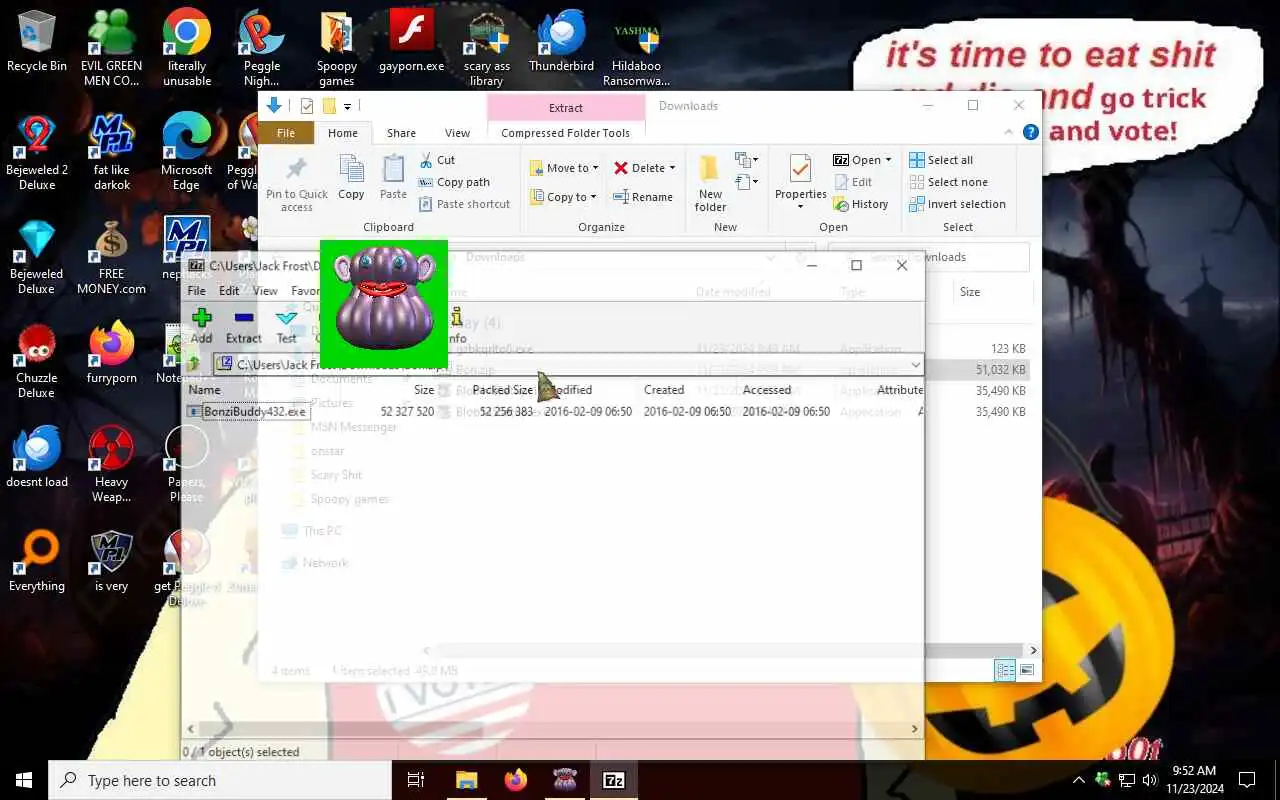1280x800 pixels.
Task: Open Compressed Folder Tools tab
Action: [565, 133]
